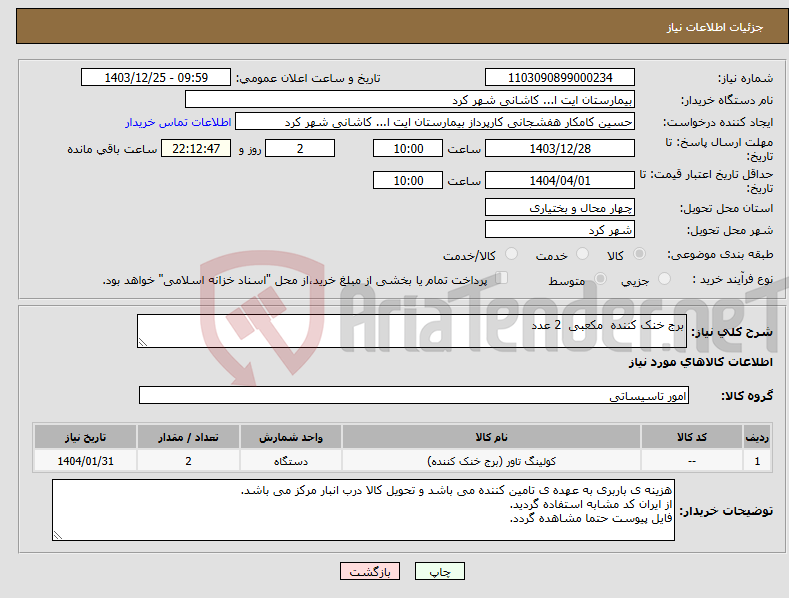Select the جزیی purchase type radio

pos(664,278)
